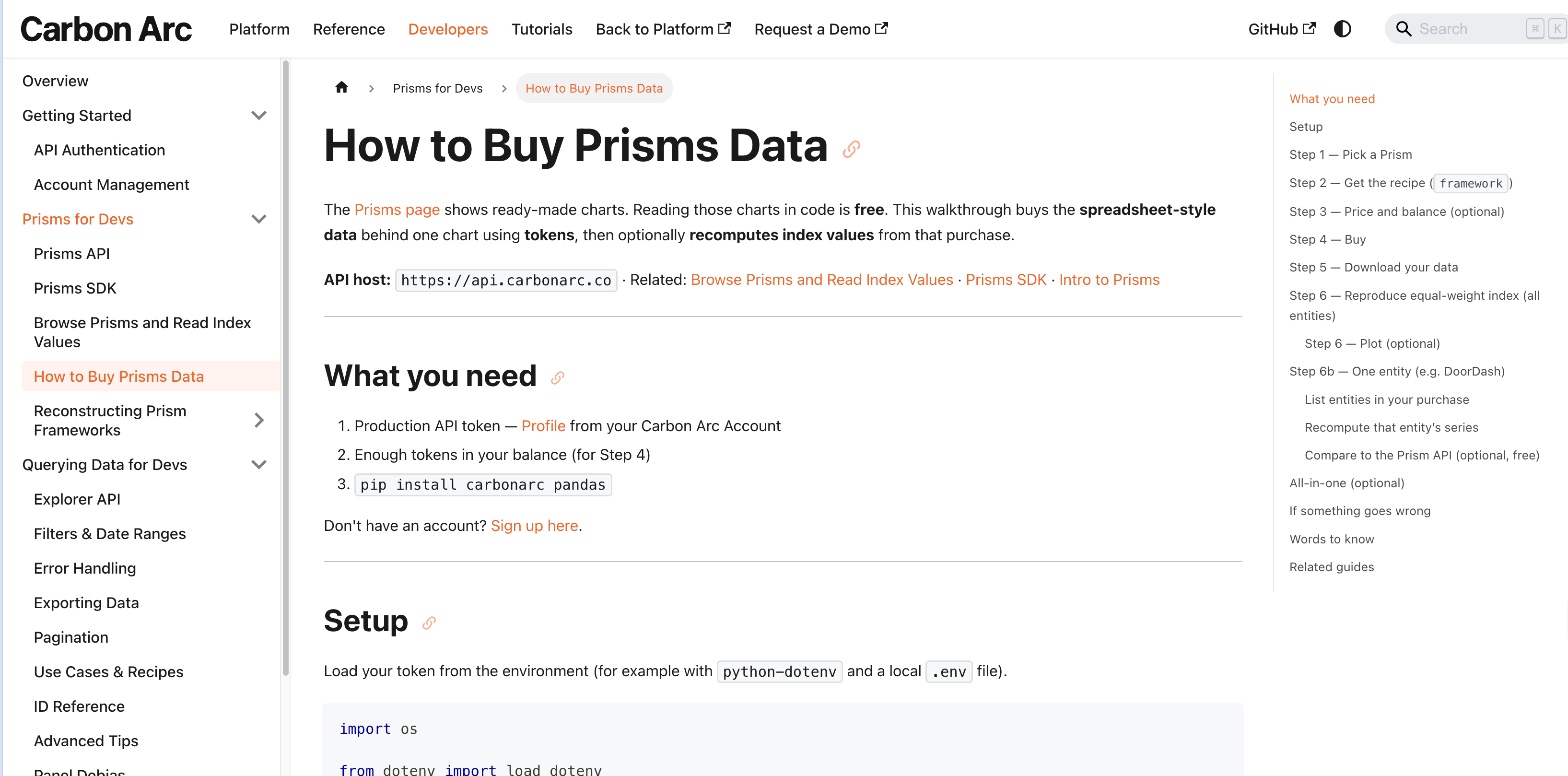Image resolution: width=1568 pixels, height=776 pixels.
Task: Open Error Handling sidebar page
Action: [x=84, y=568]
